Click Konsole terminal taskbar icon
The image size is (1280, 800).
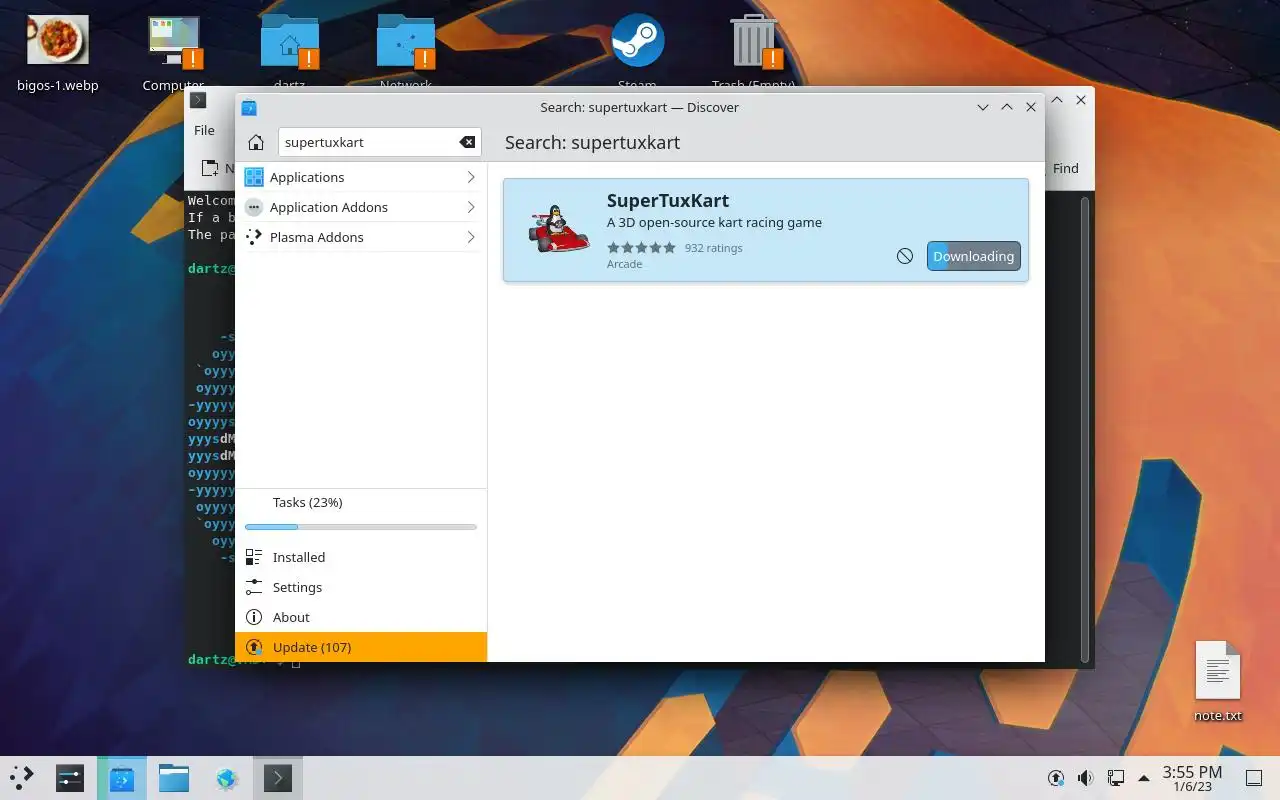(x=278, y=777)
